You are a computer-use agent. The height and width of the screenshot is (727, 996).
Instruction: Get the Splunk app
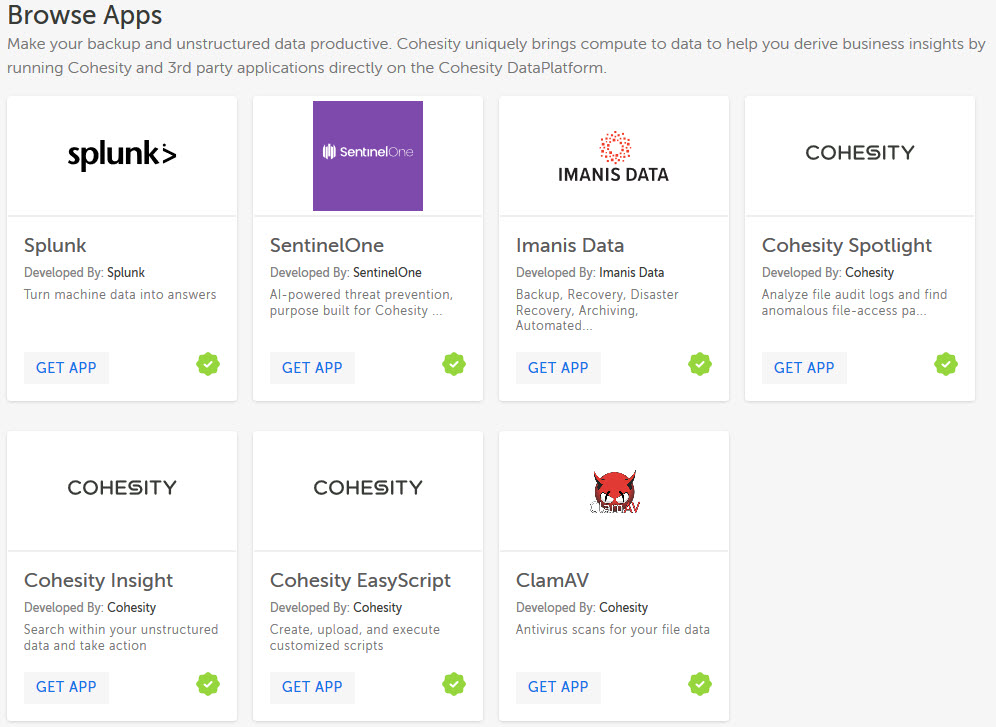[x=66, y=368]
